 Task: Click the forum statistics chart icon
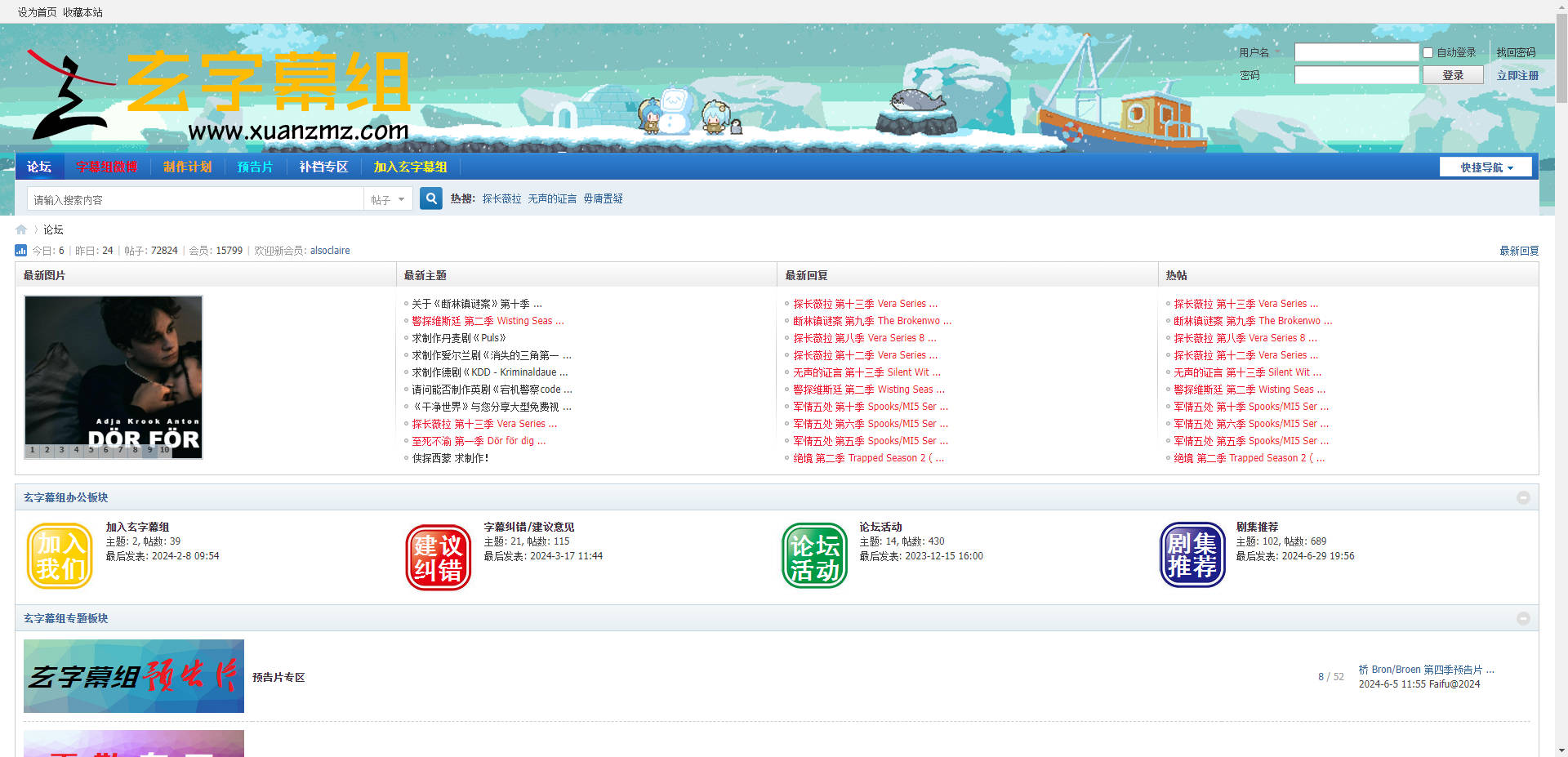pos(21,251)
